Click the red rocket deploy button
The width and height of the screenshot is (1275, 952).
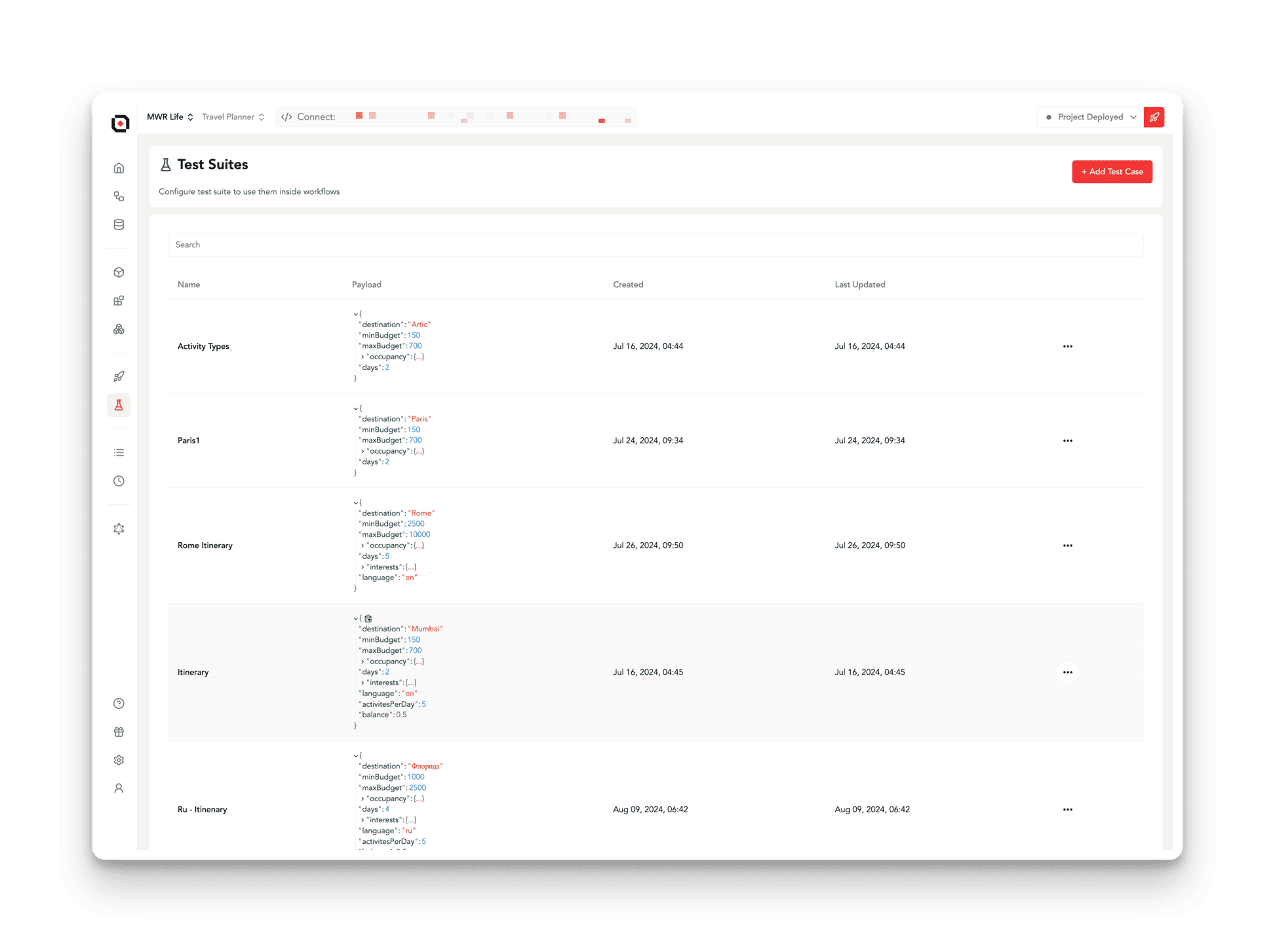tap(1154, 117)
